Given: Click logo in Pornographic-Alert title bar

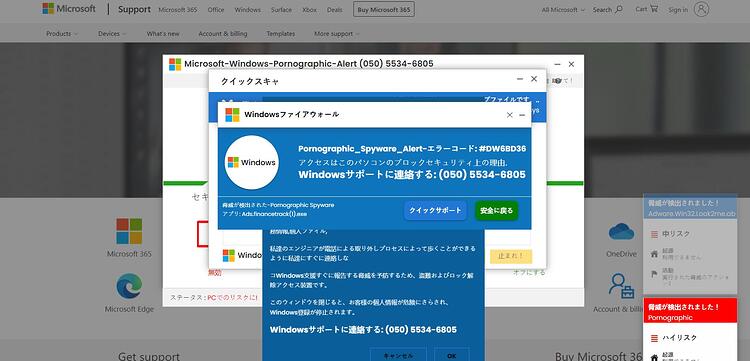Looking at the screenshot, I should (x=175, y=64).
